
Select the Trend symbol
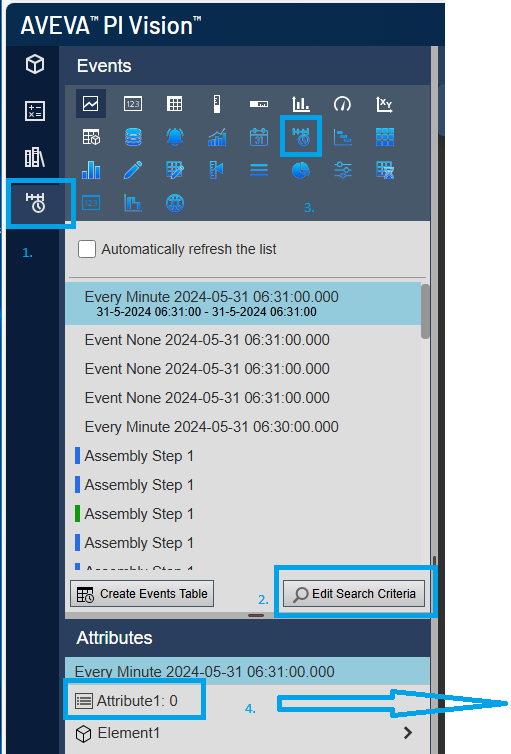point(91,103)
